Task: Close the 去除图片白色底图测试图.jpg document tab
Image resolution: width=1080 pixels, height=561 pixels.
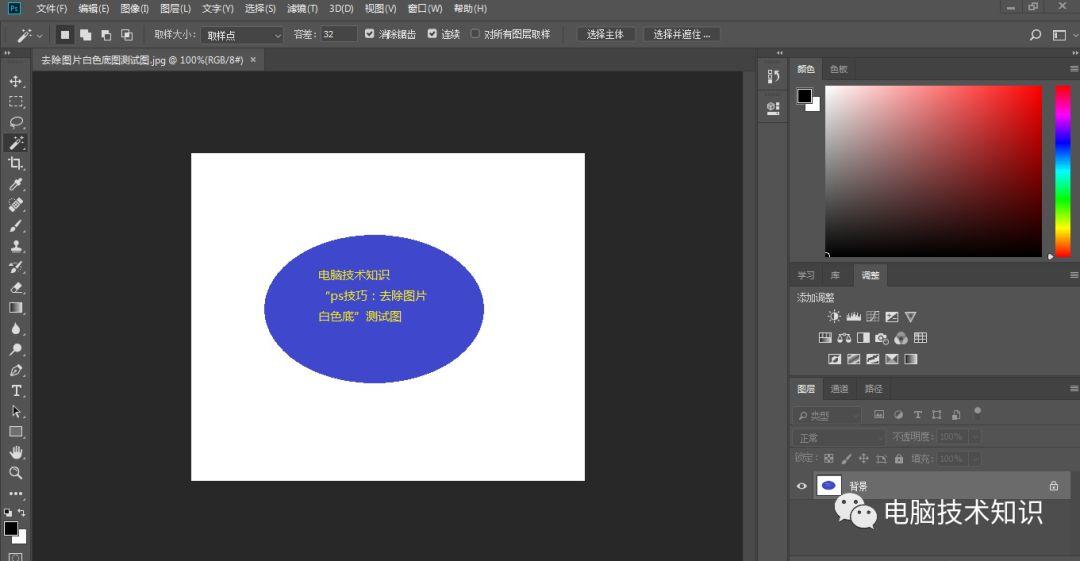Action: click(253, 60)
